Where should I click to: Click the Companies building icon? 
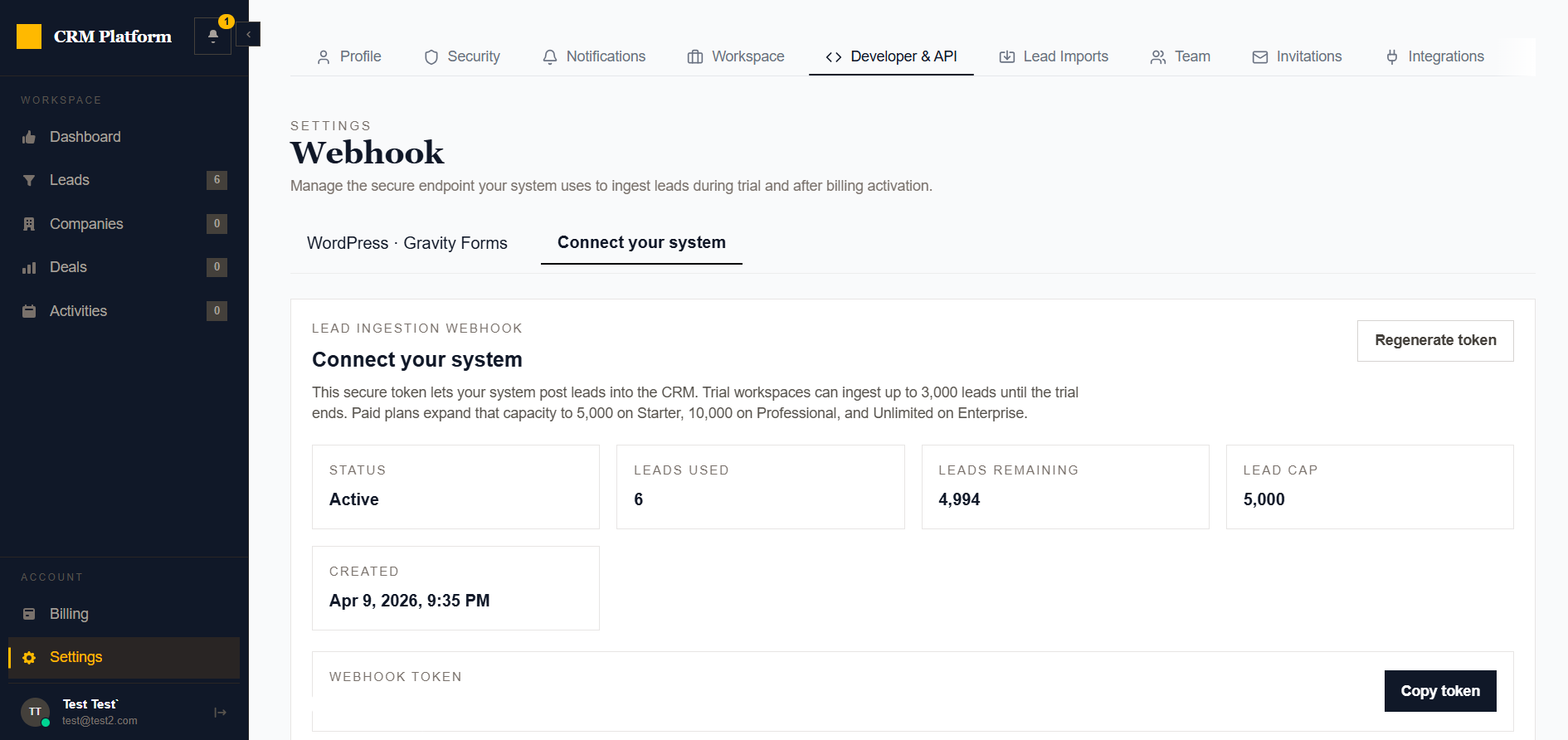pyautogui.click(x=29, y=224)
